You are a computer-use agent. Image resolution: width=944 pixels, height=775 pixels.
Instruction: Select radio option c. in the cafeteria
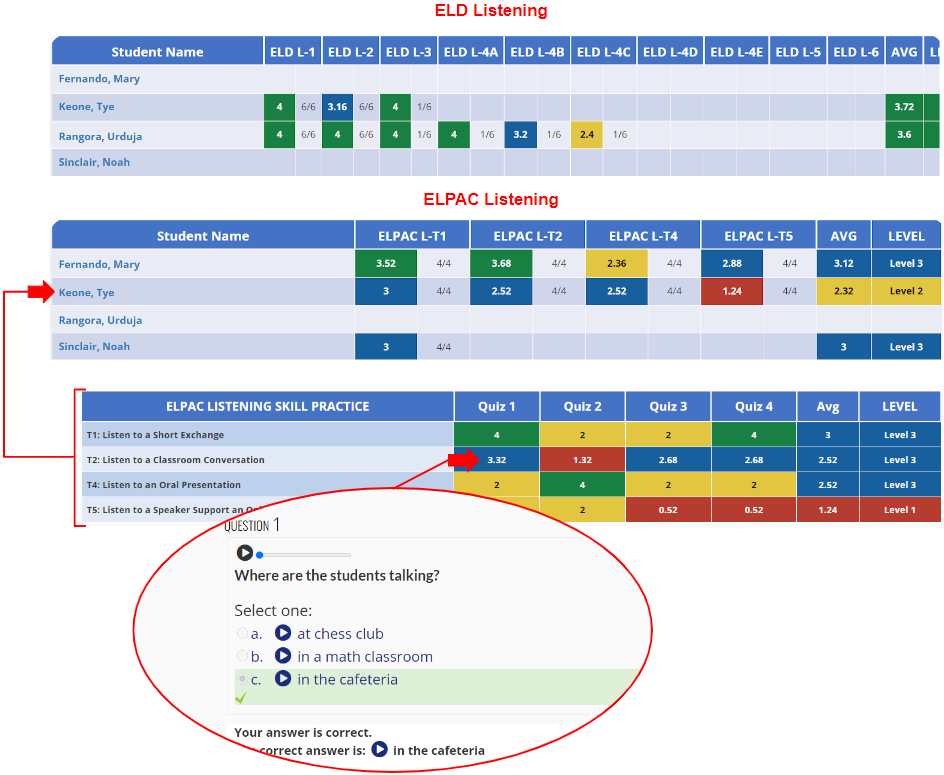tap(242, 679)
